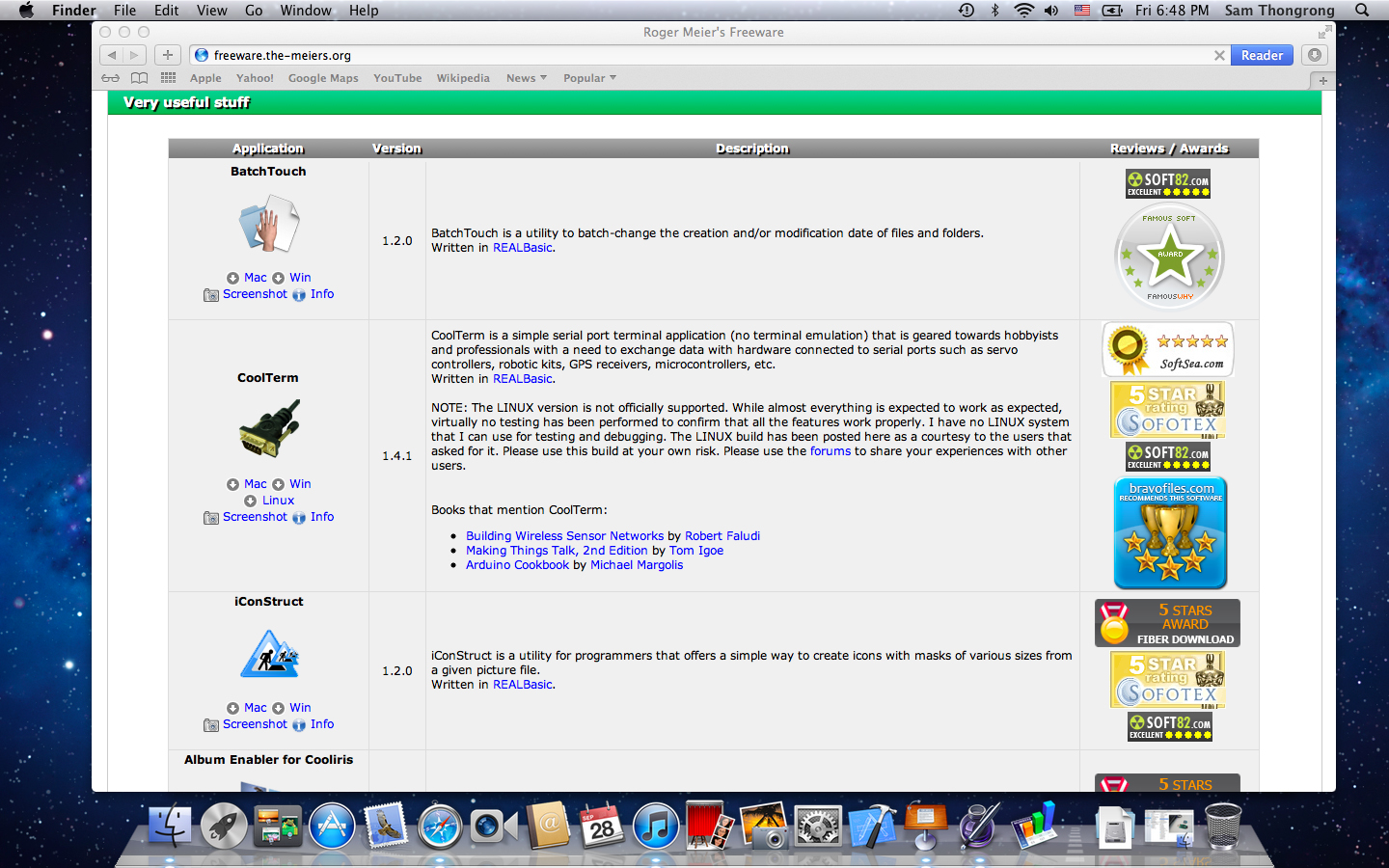Open the File menu
The image size is (1389, 868).
click(124, 11)
